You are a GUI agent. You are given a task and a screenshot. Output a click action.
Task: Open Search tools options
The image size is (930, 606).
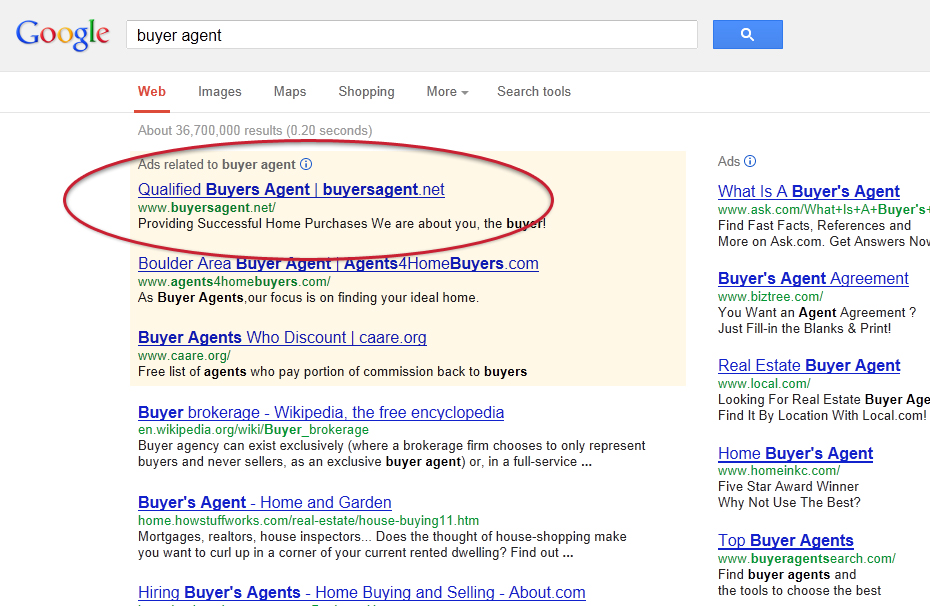tap(534, 92)
